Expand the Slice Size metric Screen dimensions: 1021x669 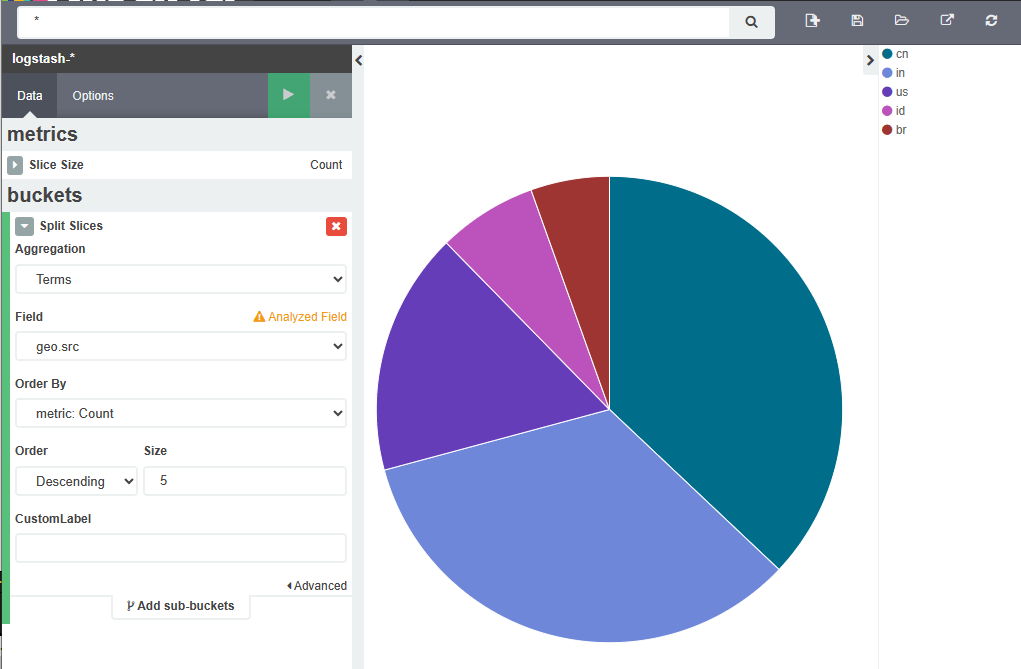[x=15, y=165]
